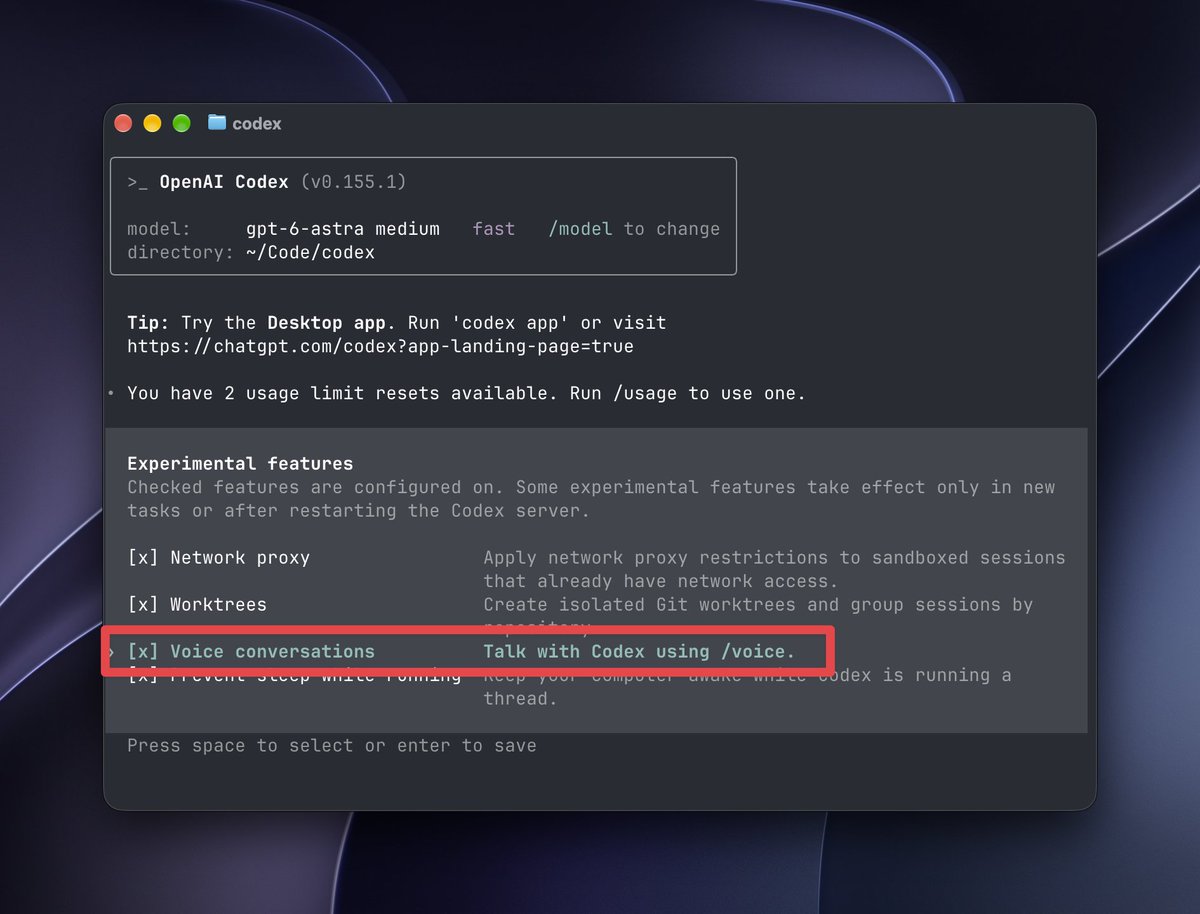Image resolution: width=1200 pixels, height=914 pixels.
Task: Click the "codex" window title text
Action: (257, 124)
